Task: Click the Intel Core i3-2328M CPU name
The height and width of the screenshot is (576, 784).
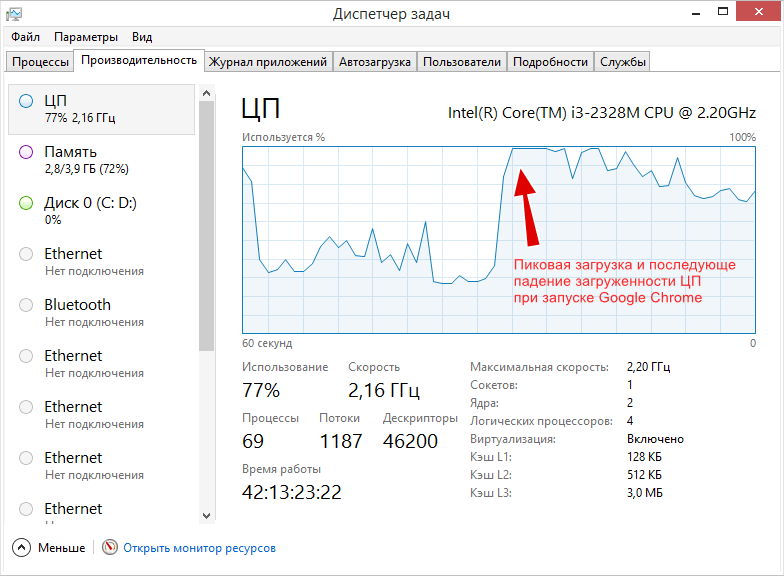Action: click(x=602, y=113)
